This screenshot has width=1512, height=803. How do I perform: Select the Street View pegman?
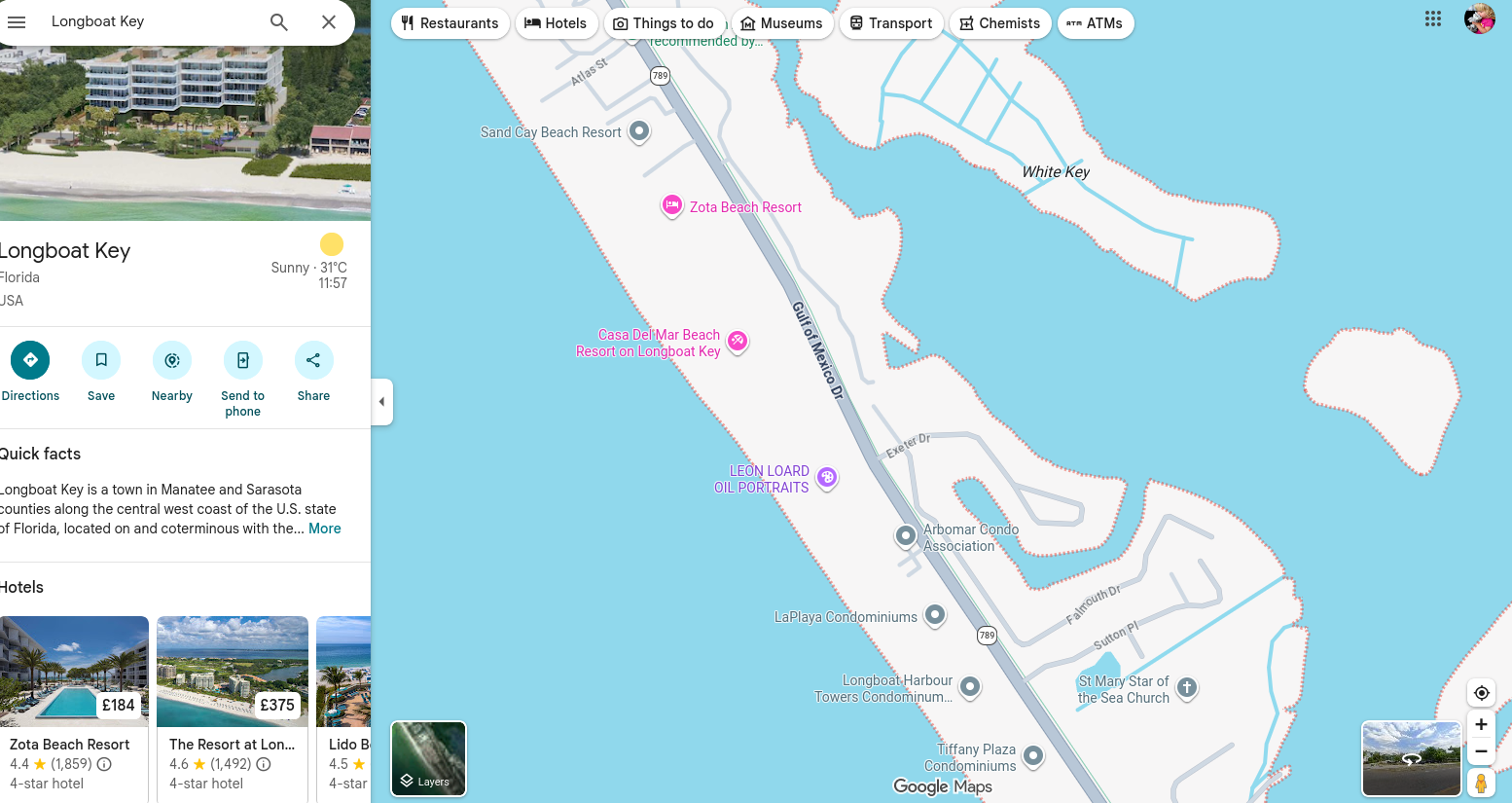click(1481, 783)
